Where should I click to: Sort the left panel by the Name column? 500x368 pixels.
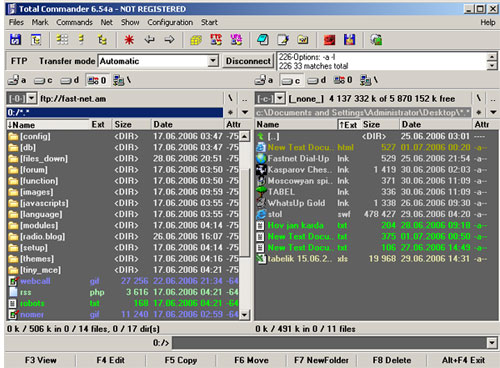click(x=47, y=125)
